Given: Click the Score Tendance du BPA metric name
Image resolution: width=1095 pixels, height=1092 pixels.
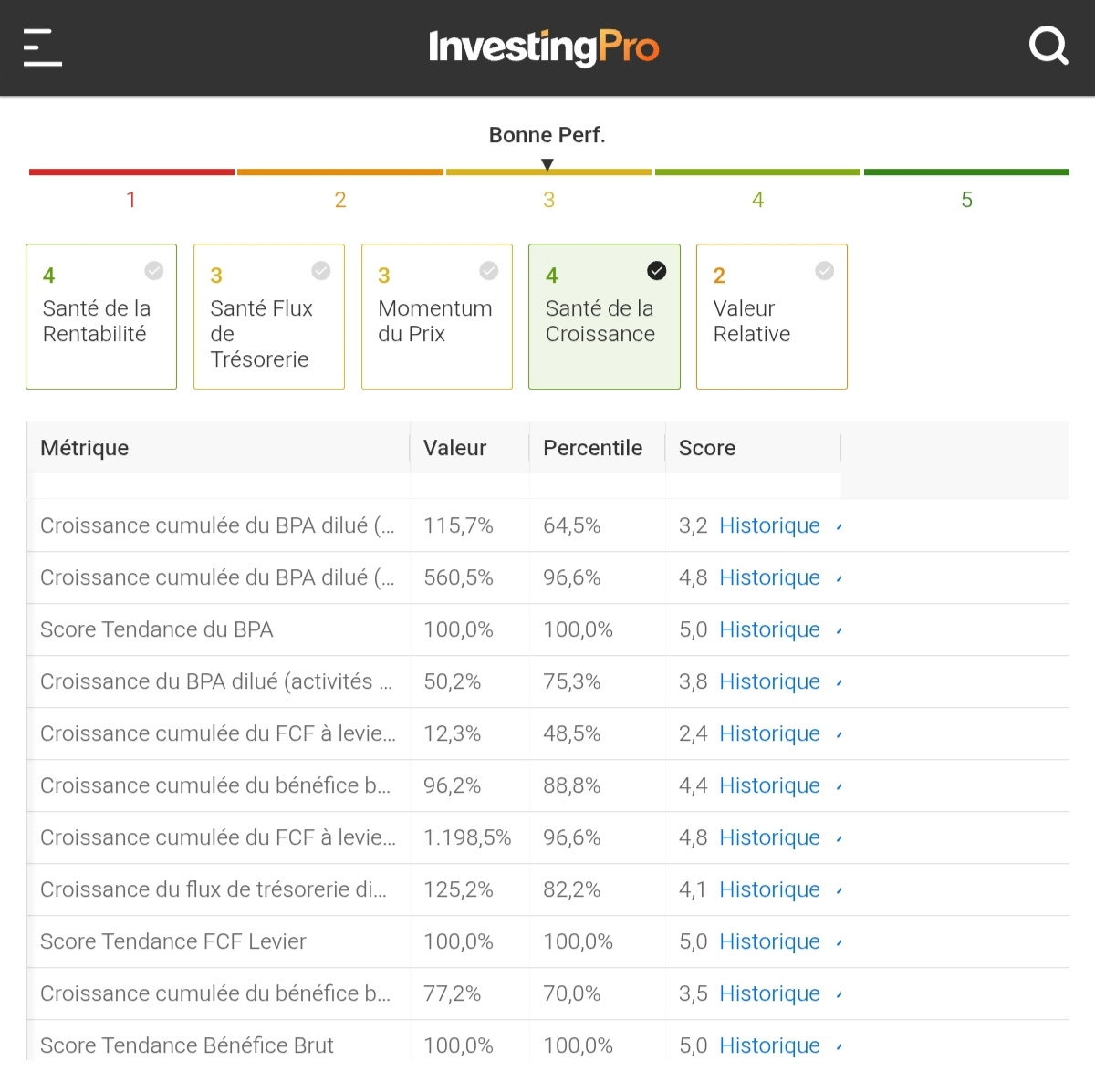Looking at the screenshot, I should tap(157, 629).
